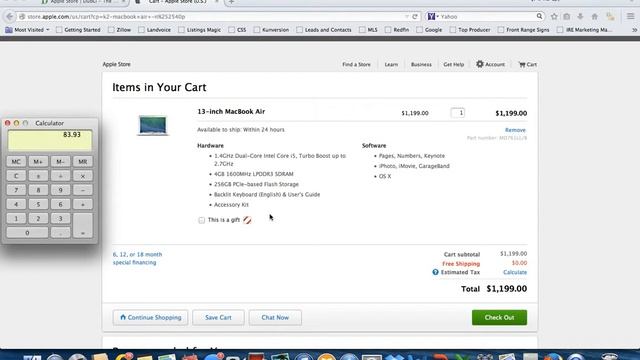Open the Landvoice bookmark
Viewport: 640px width, 360px height.
[x=154, y=30]
